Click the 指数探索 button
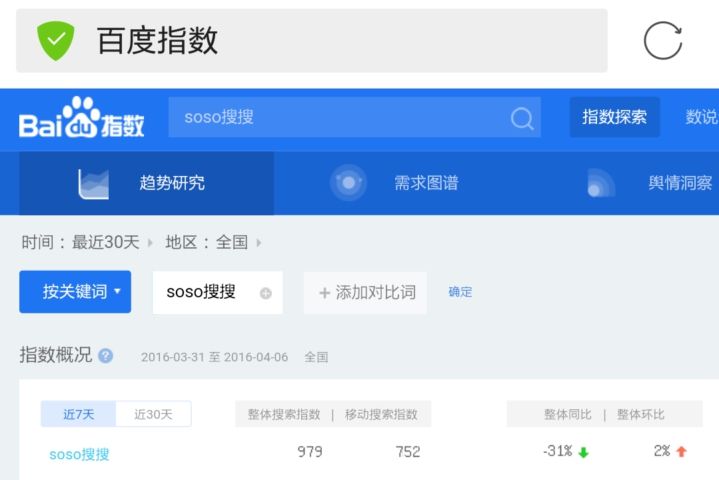719x480 pixels. click(x=614, y=117)
